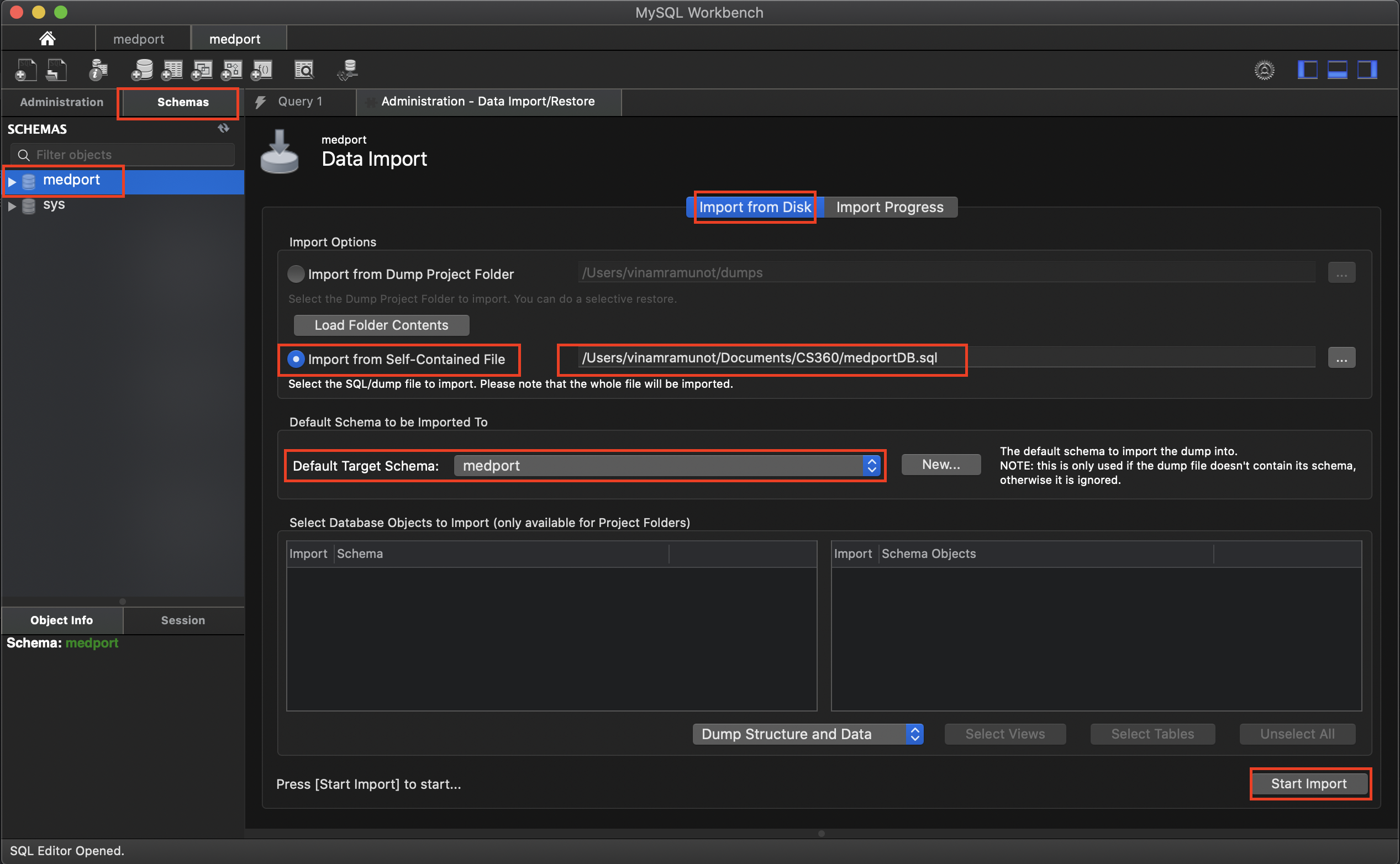
Task: Open the Query 1 tab
Action: [300, 102]
